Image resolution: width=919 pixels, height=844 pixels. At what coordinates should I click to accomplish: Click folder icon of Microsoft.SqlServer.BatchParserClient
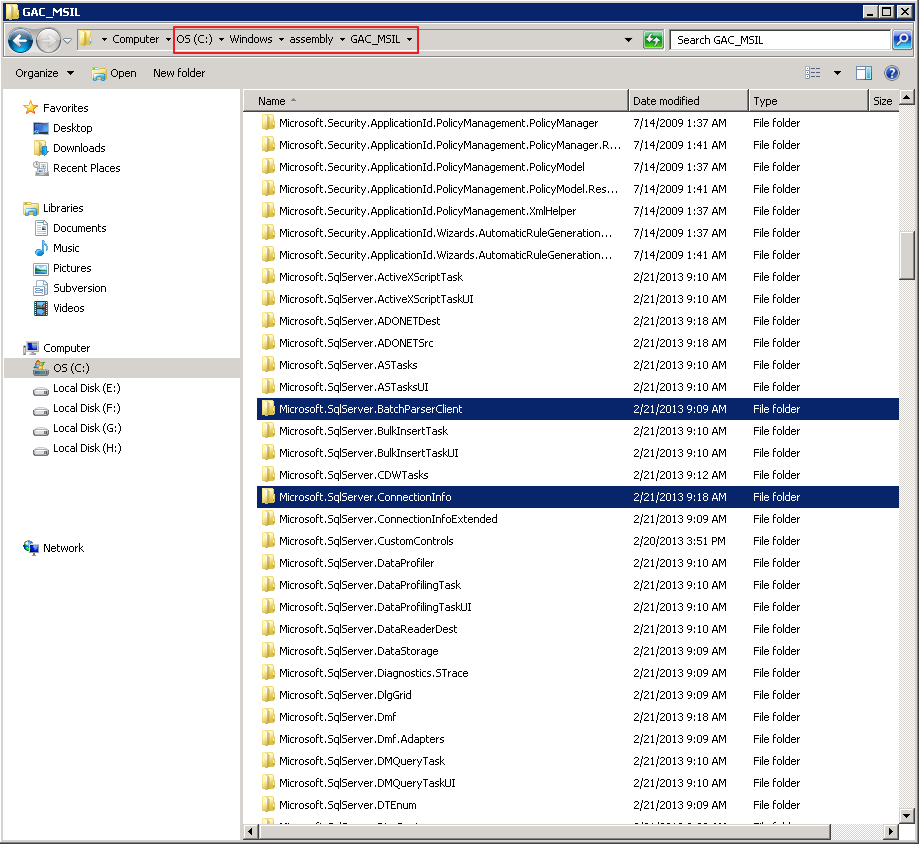point(268,409)
